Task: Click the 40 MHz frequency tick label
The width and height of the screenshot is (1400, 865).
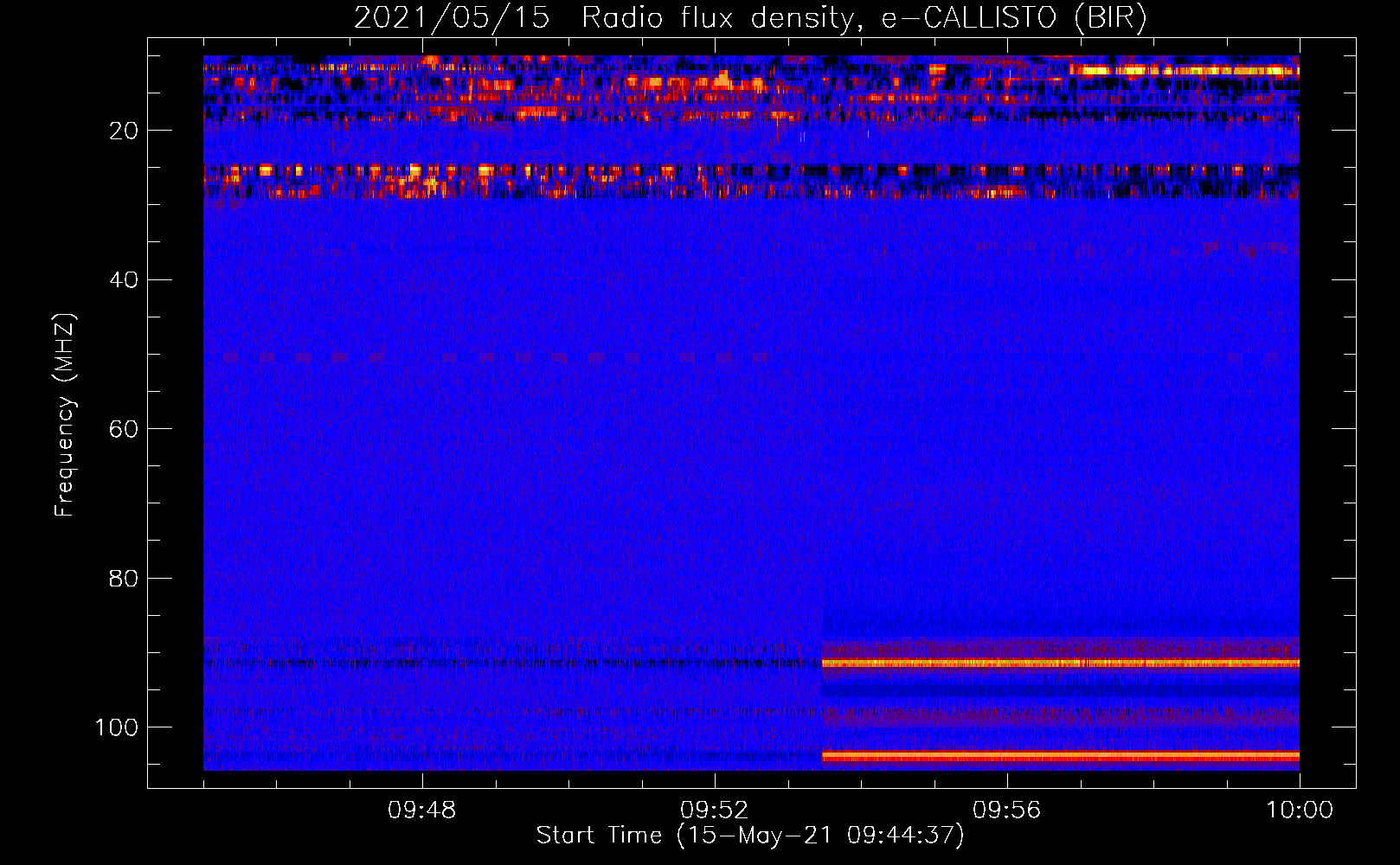Action: [124, 280]
